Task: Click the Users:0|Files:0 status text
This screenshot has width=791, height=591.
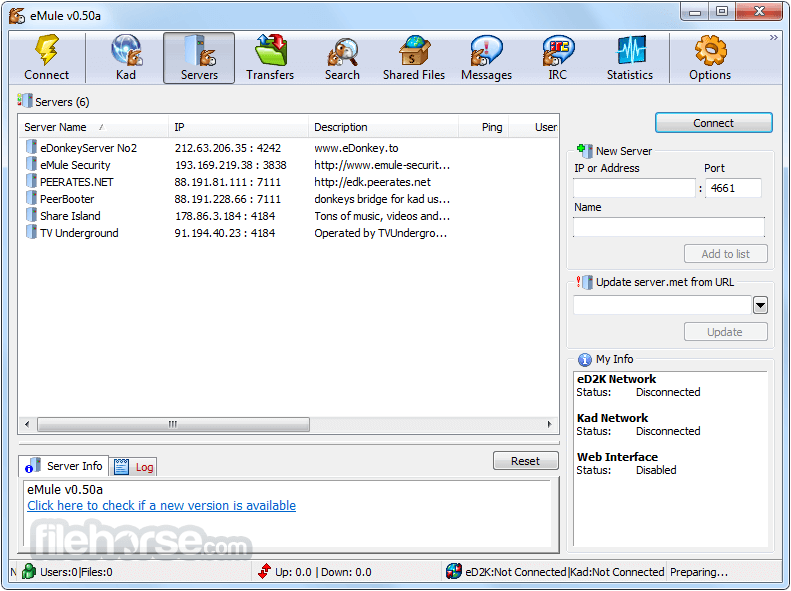Action: coord(76,572)
